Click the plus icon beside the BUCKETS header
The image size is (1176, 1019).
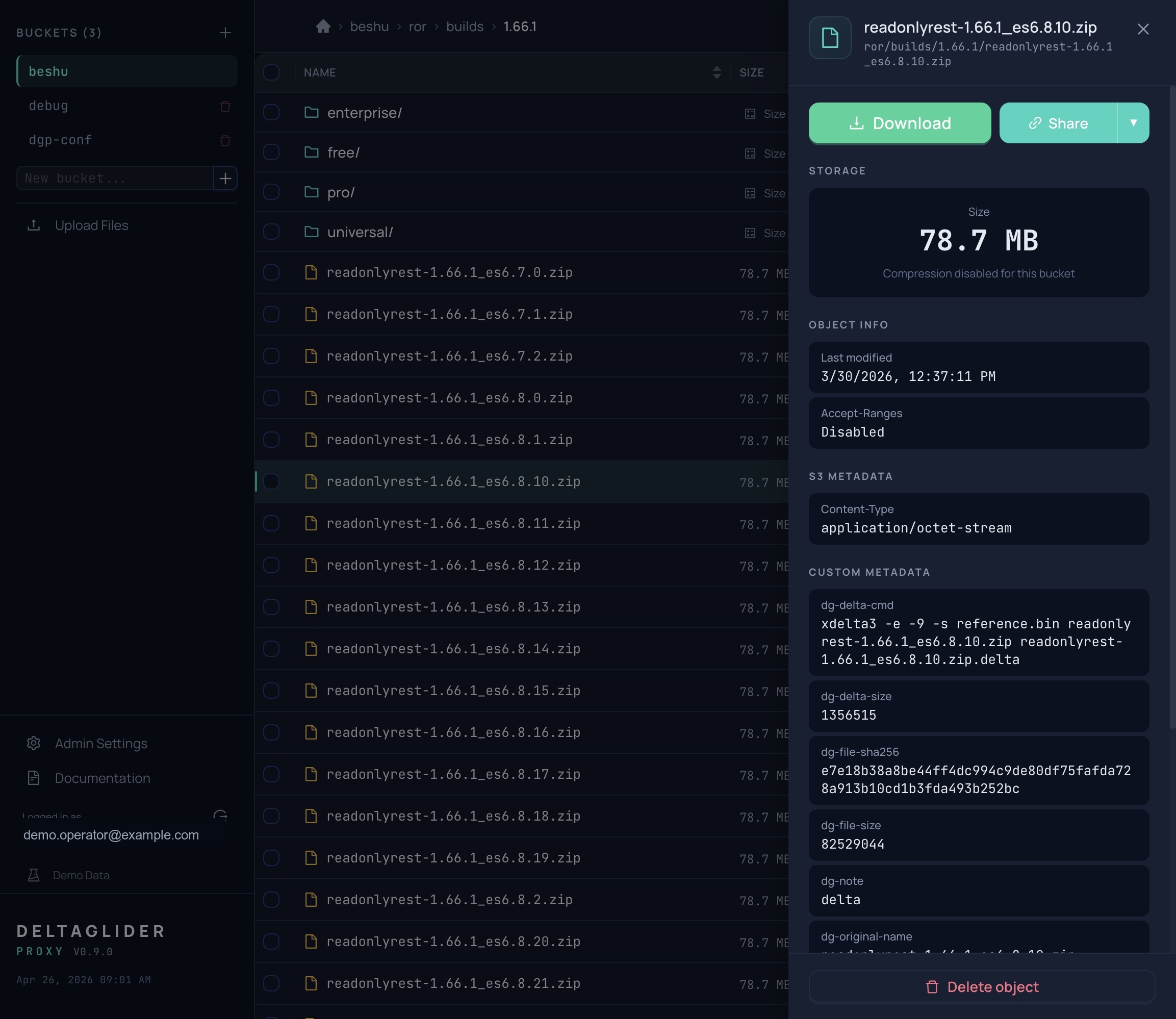point(225,33)
